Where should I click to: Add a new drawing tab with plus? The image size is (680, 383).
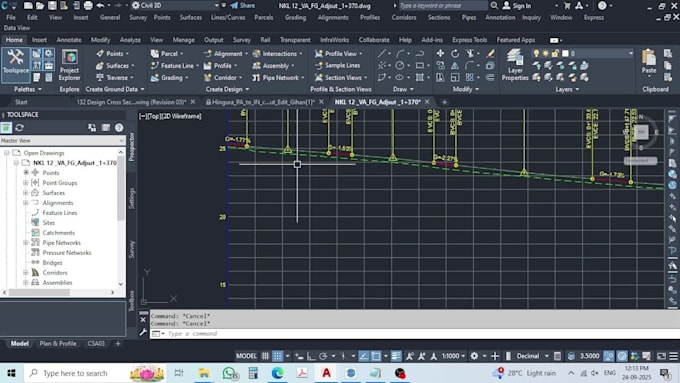444,102
